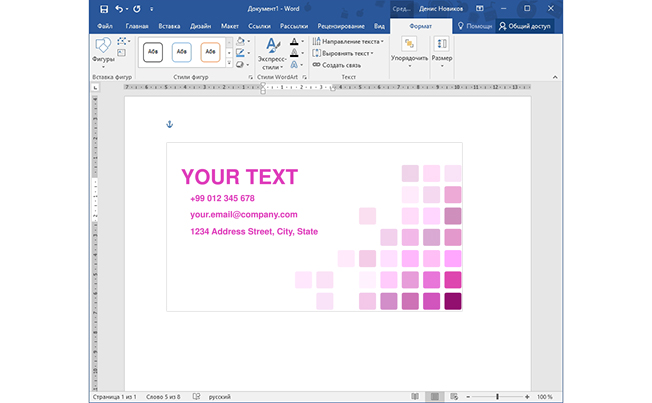
Task: Zoom in with the plus button
Action: (527, 397)
